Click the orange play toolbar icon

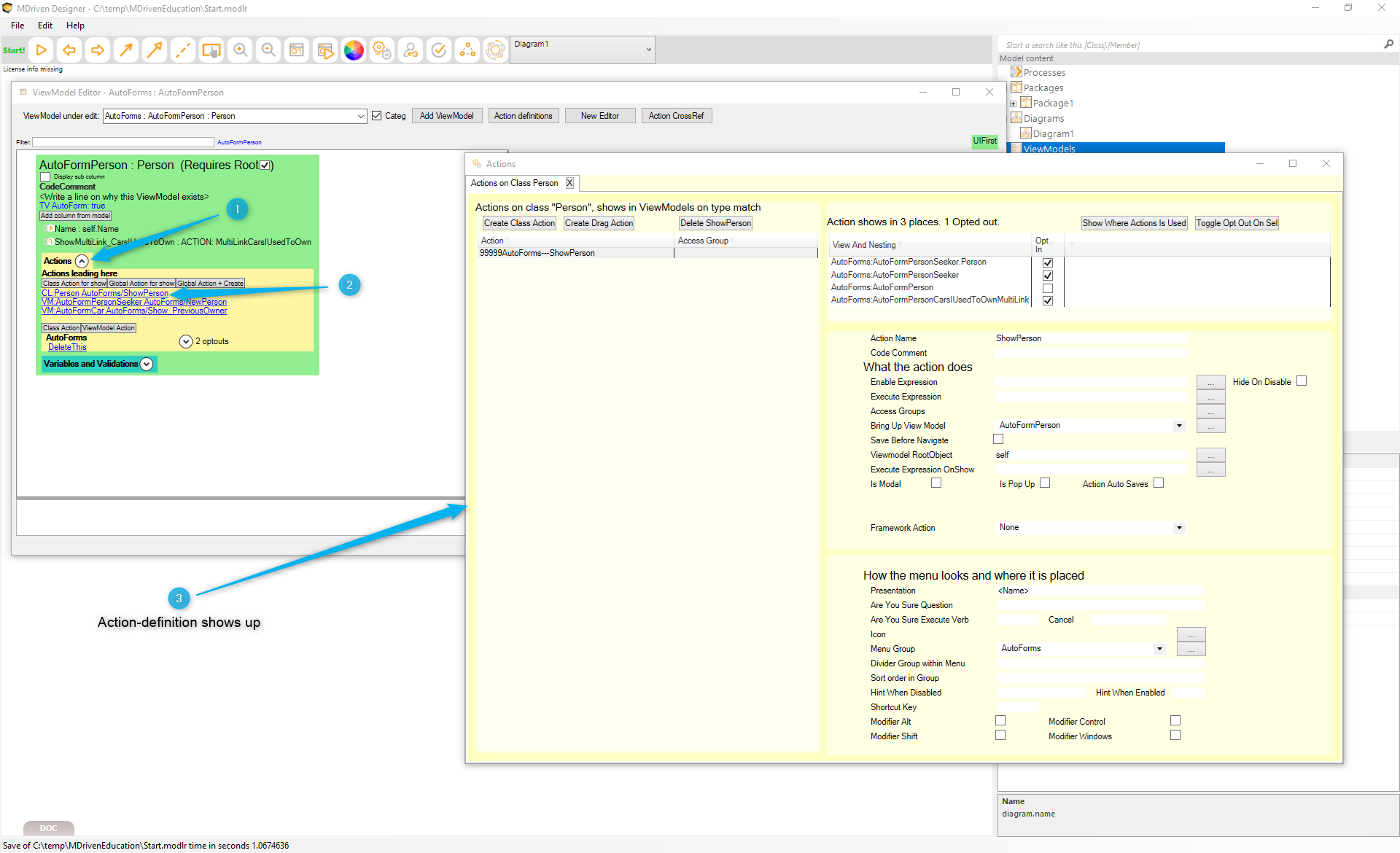pos(42,50)
